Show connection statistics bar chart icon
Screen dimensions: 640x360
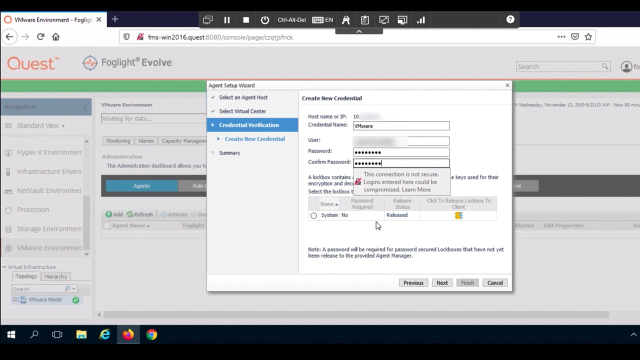[421, 20]
